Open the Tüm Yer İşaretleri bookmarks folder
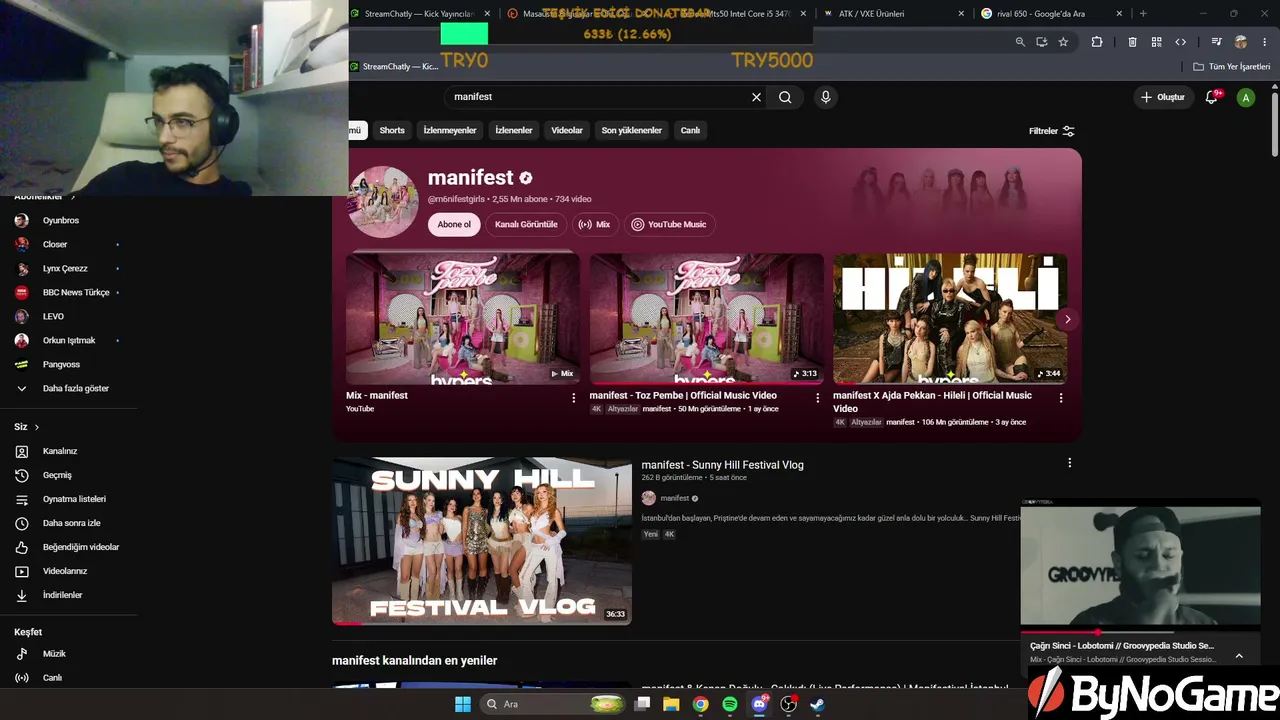The width and height of the screenshot is (1280, 720). pos(1231,66)
